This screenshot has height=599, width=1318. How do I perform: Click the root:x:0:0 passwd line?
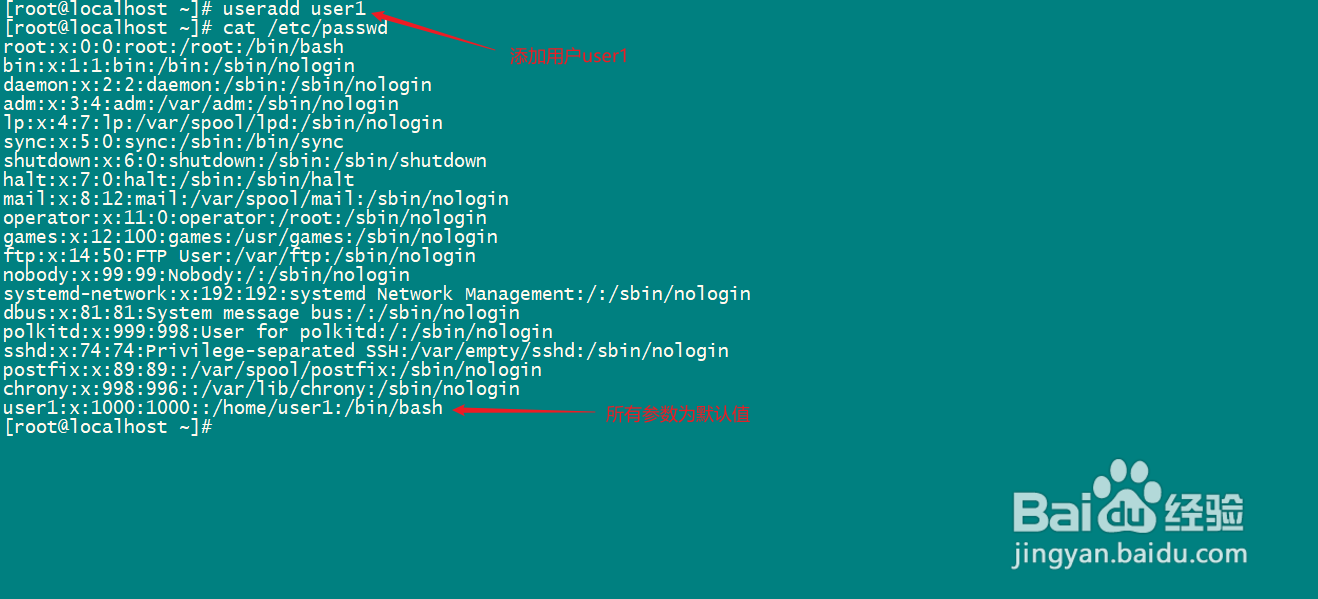[x=174, y=47]
